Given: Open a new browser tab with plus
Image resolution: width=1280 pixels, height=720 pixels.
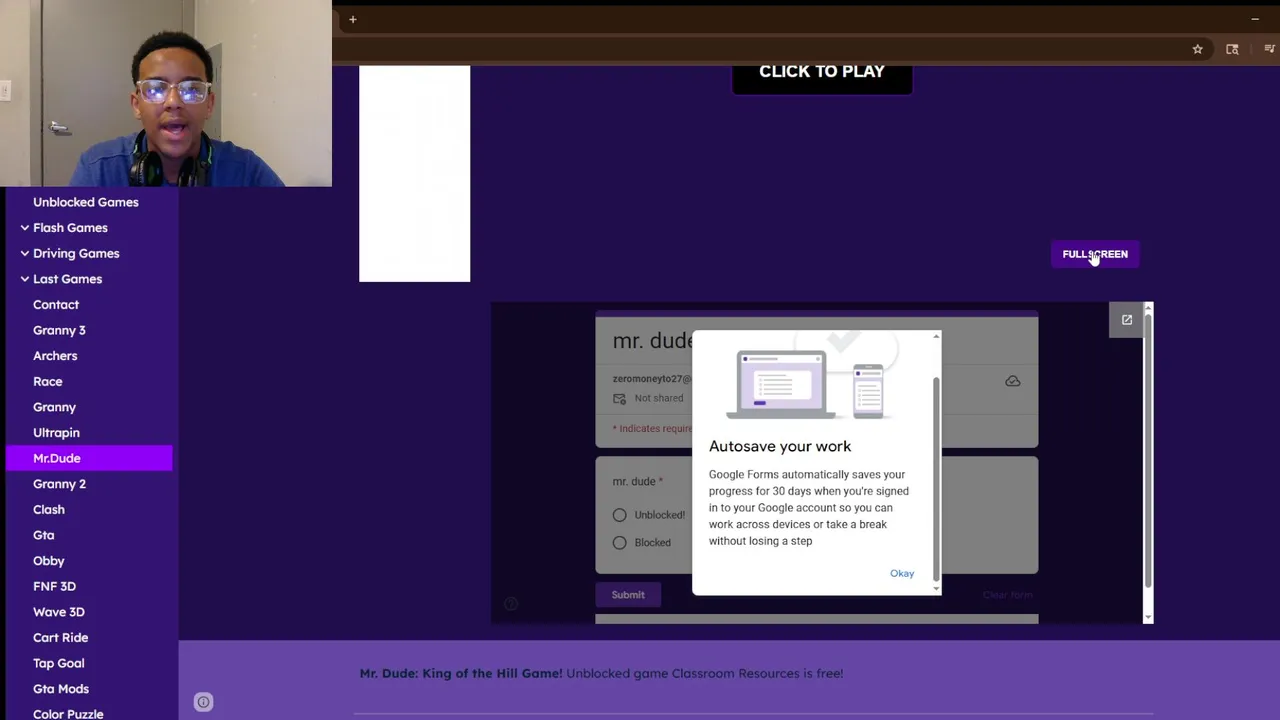Looking at the screenshot, I should point(352,19).
